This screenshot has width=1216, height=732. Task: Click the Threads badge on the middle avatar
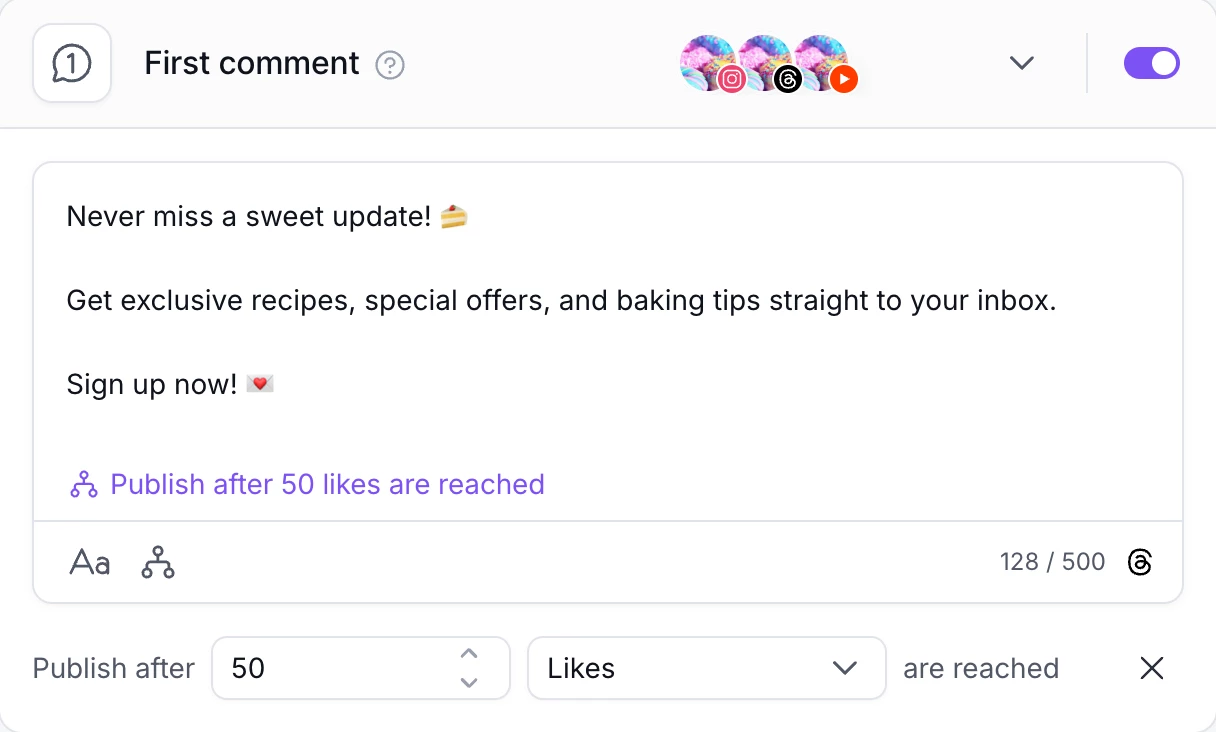[x=787, y=80]
